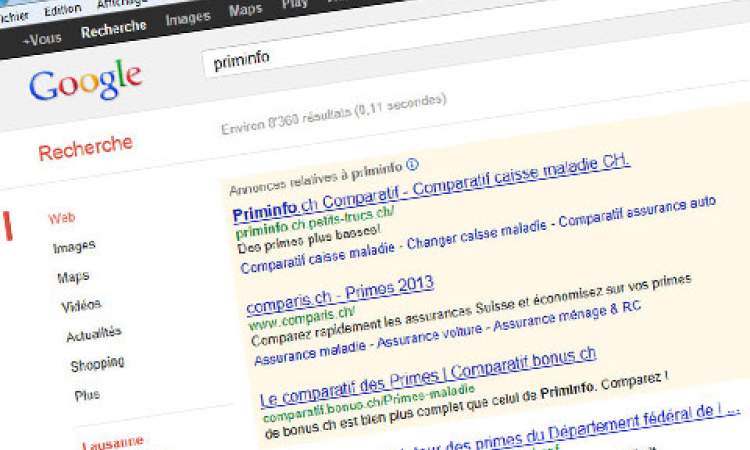Click the Changer caisse maladie sitelink
Image resolution: width=750 pixels, height=450 pixels.
point(476,235)
